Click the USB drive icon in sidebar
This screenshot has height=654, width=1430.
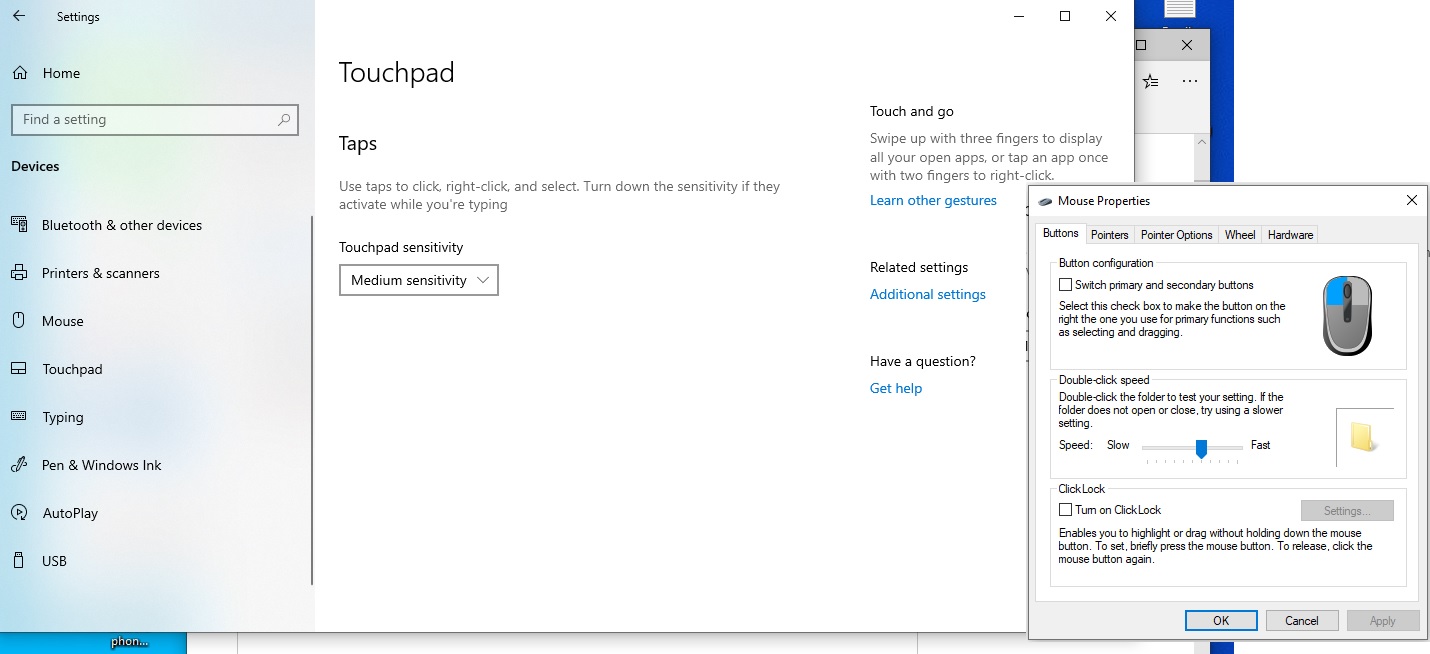click(x=19, y=561)
